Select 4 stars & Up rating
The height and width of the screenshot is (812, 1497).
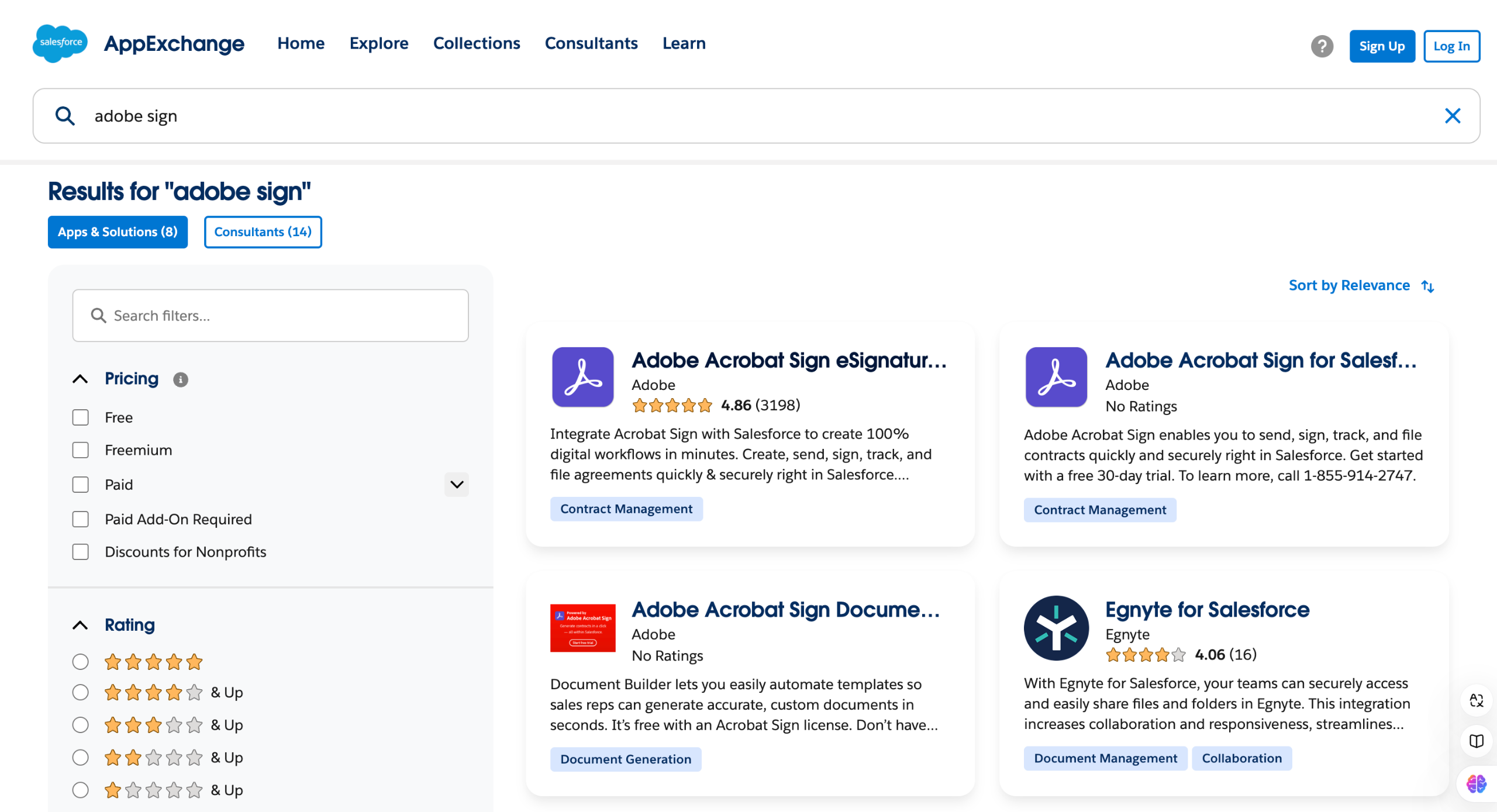click(x=81, y=692)
